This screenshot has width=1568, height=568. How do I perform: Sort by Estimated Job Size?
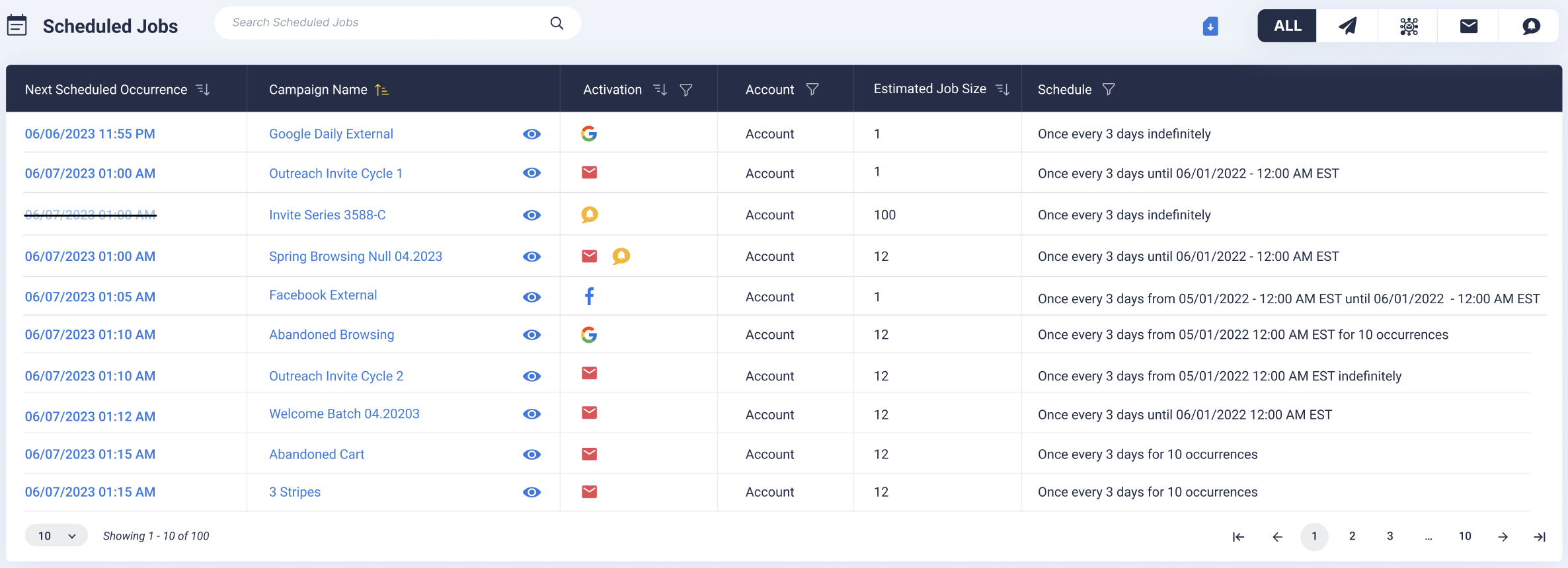(x=1003, y=89)
